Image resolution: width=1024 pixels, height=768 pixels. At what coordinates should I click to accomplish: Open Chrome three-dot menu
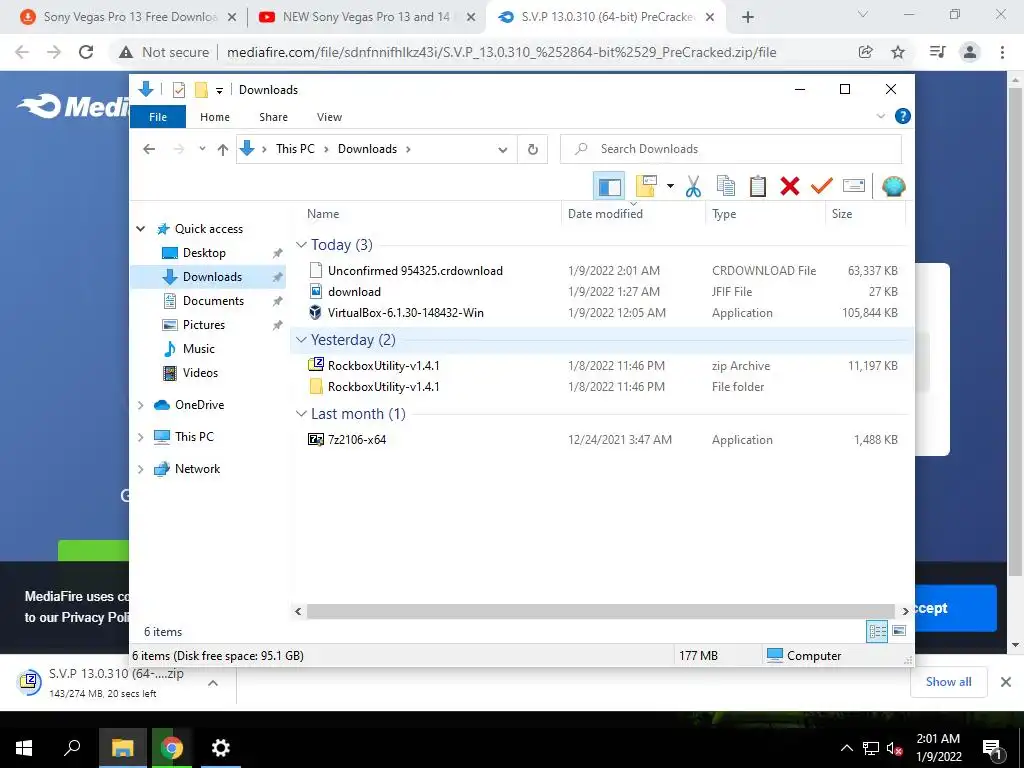click(1002, 52)
